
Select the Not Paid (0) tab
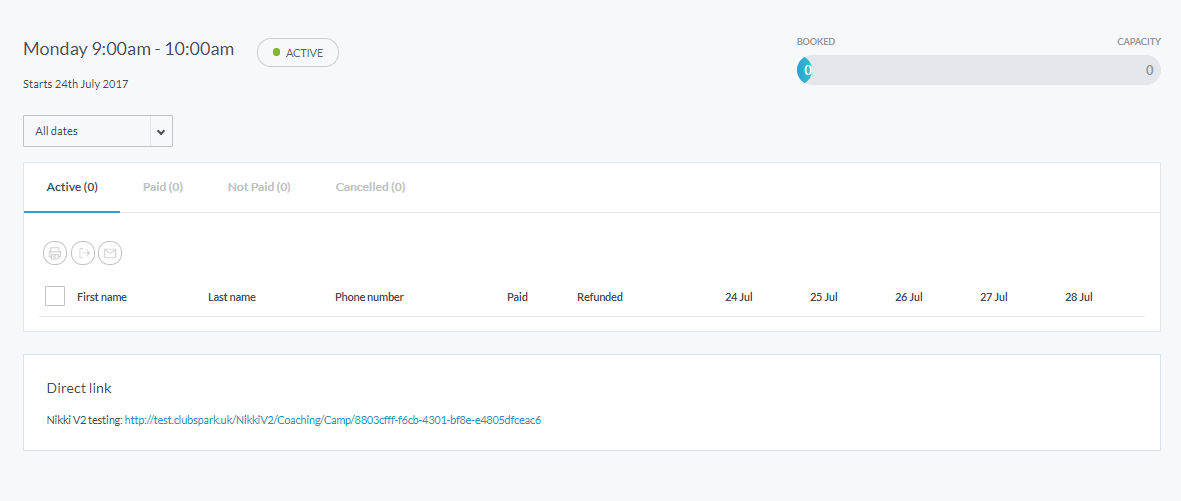259,187
